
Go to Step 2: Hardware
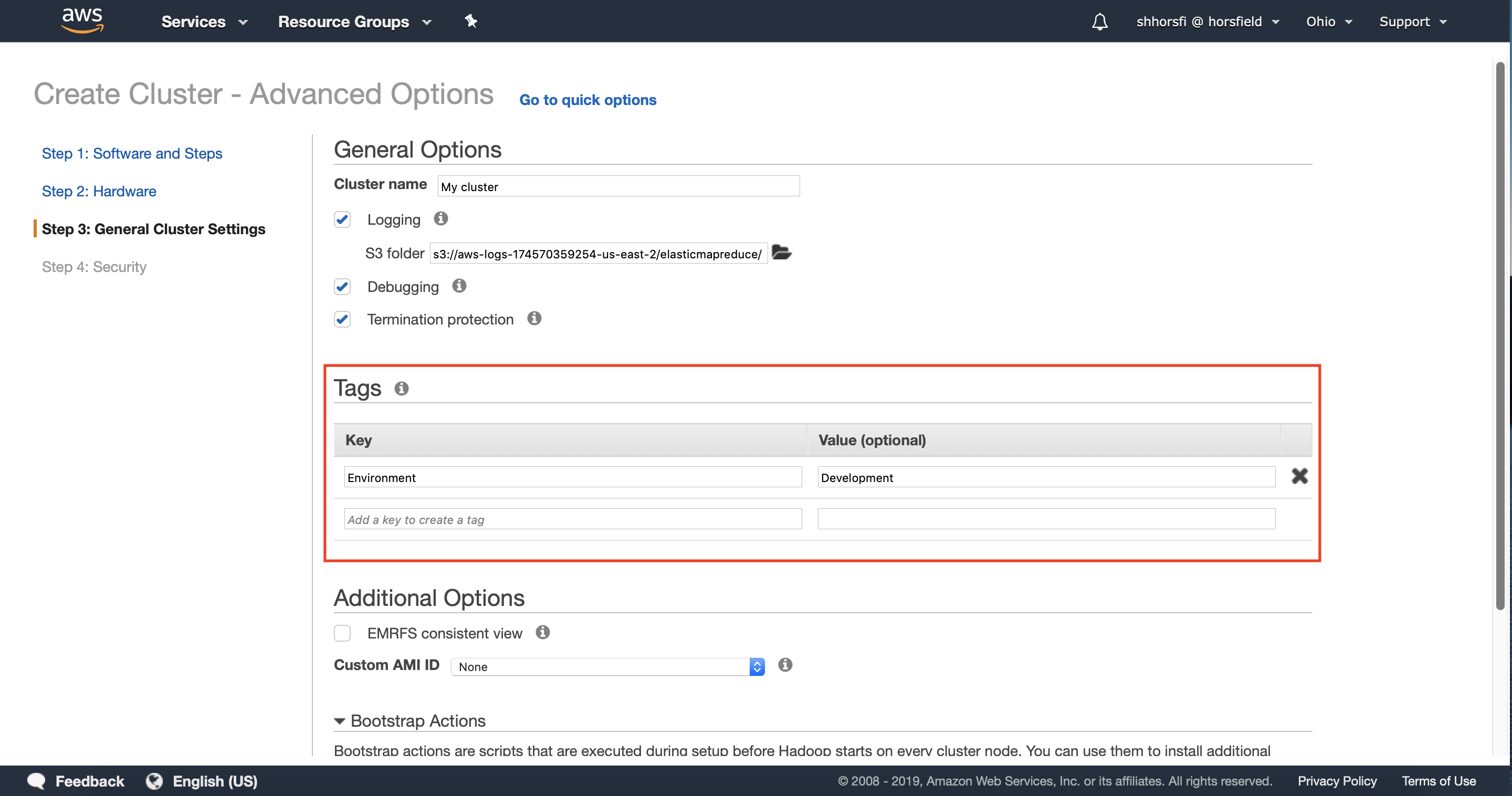(x=99, y=191)
